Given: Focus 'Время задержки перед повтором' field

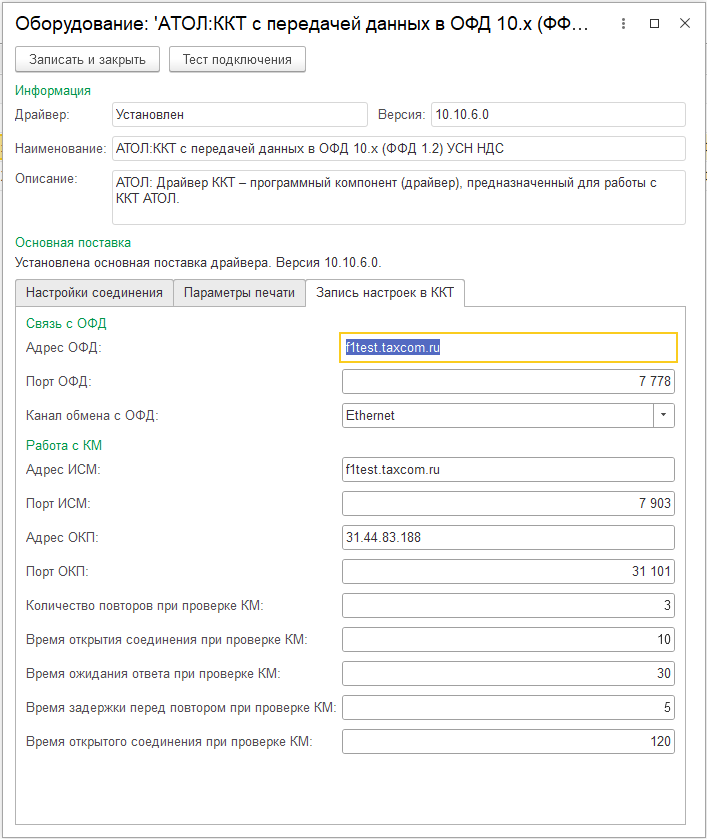Looking at the screenshot, I should click(508, 708).
